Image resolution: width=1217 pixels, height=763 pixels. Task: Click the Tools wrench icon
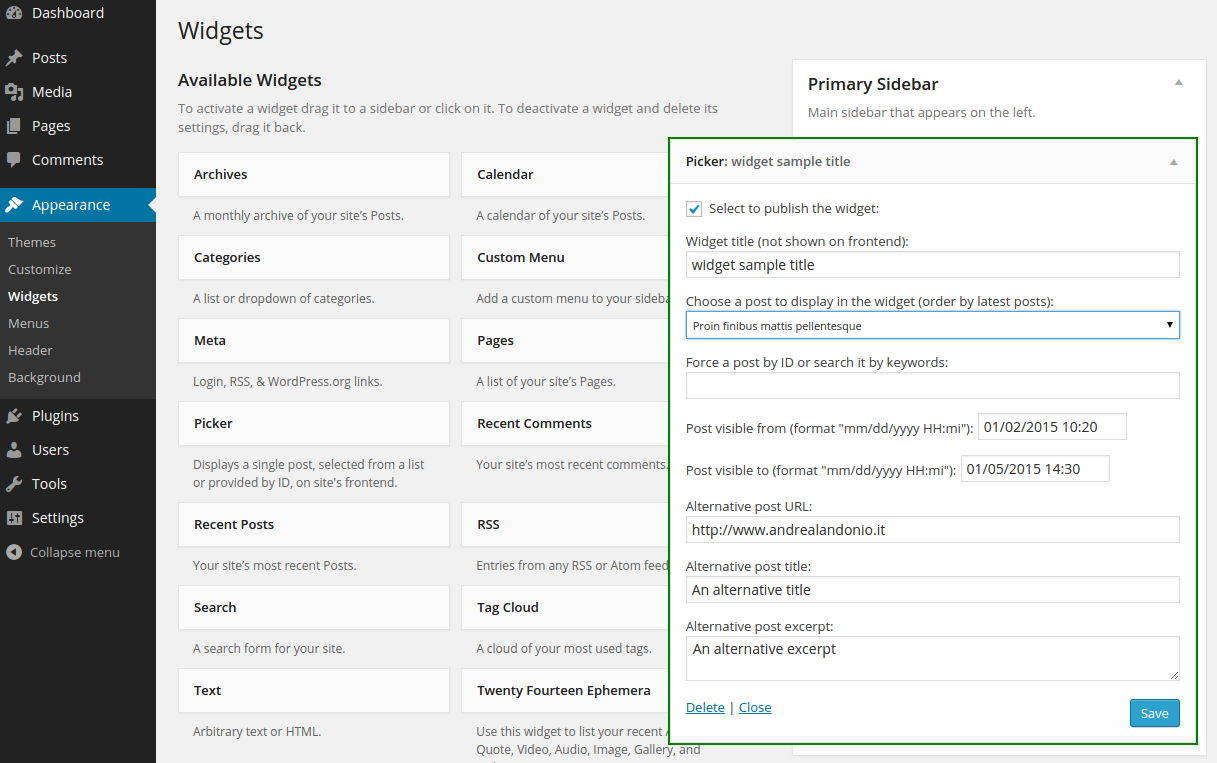point(14,484)
